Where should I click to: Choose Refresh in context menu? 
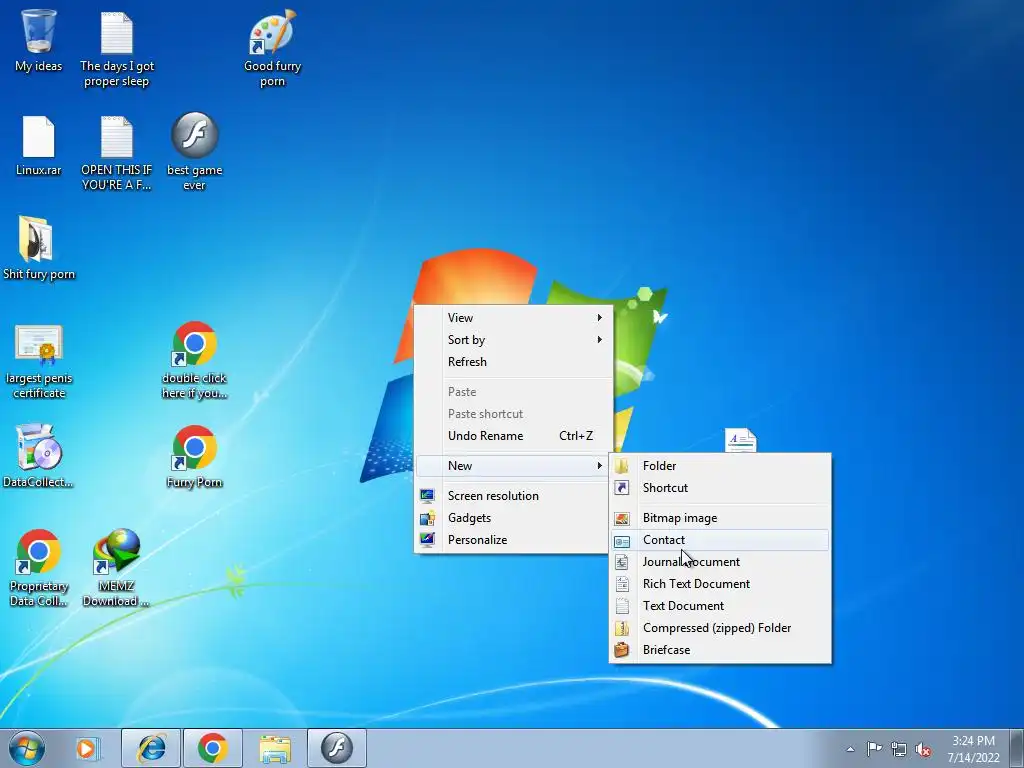(x=513, y=362)
